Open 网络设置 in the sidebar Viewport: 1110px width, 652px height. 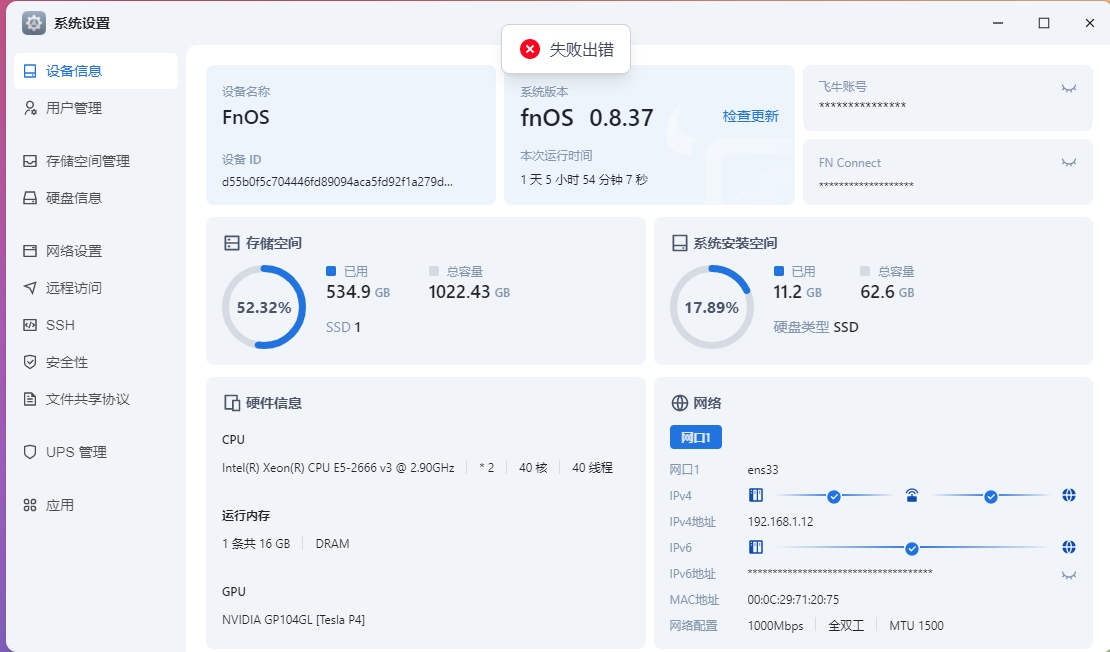coord(96,251)
